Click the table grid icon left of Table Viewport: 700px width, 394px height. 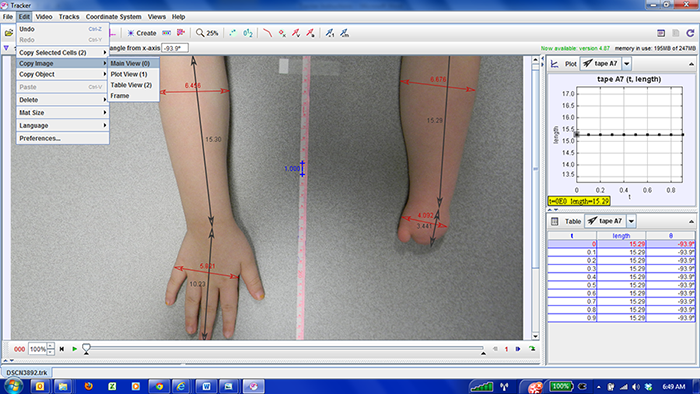click(554, 221)
